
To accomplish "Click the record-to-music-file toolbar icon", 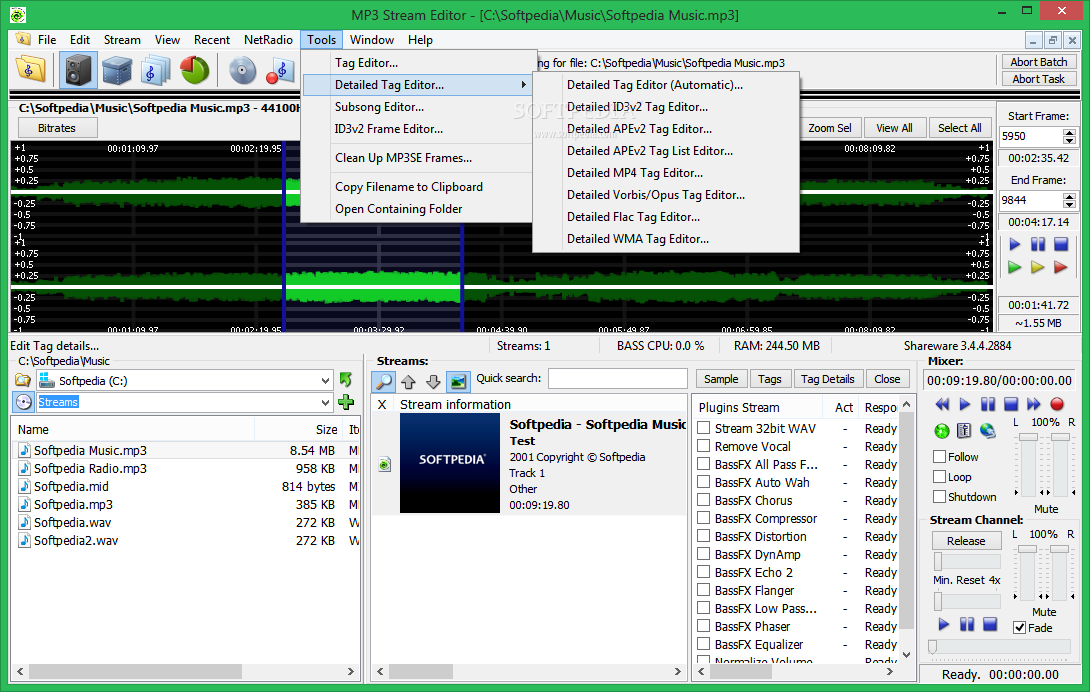I will pos(281,70).
